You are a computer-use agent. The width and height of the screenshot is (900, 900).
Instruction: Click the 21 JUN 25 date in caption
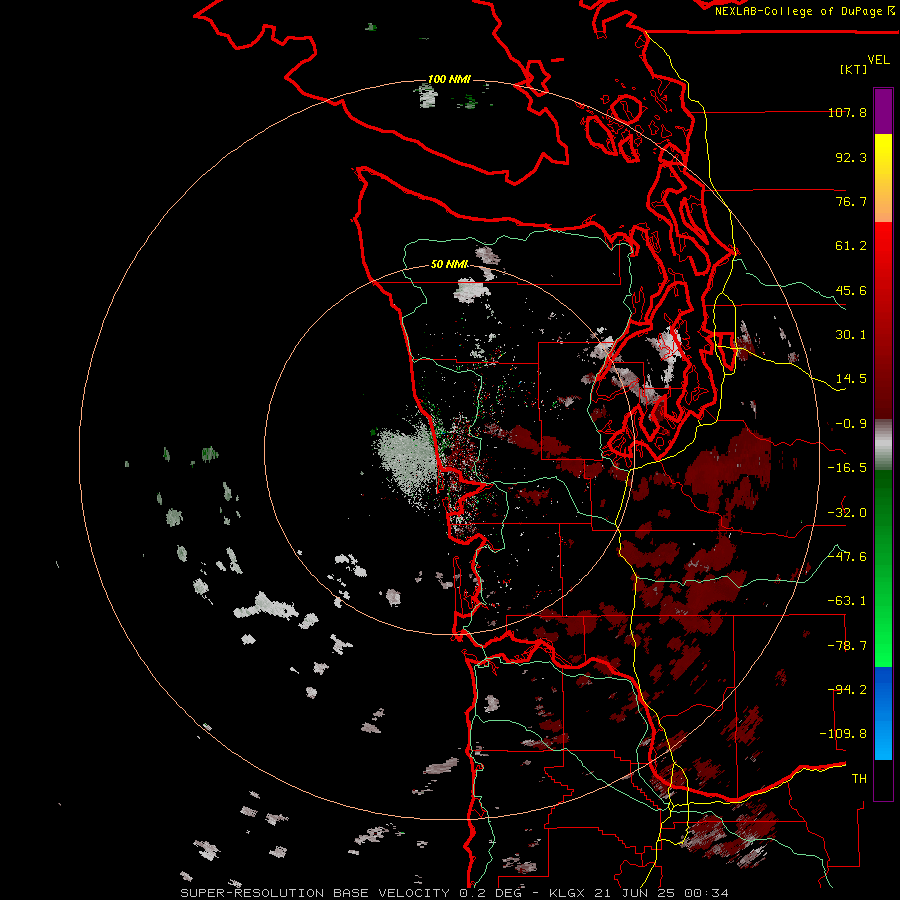pos(635,893)
